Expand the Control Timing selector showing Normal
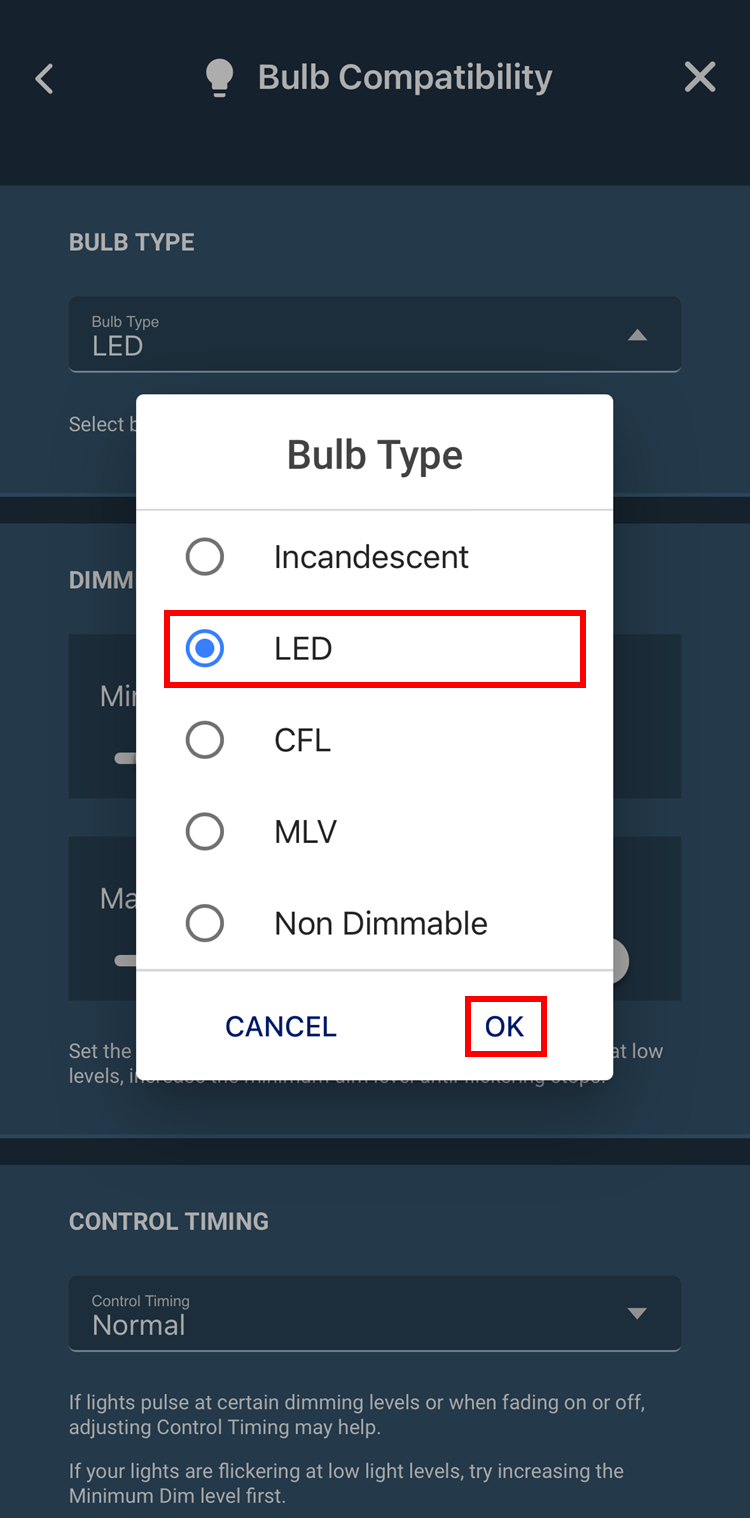 pyautogui.click(x=375, y=1313)
